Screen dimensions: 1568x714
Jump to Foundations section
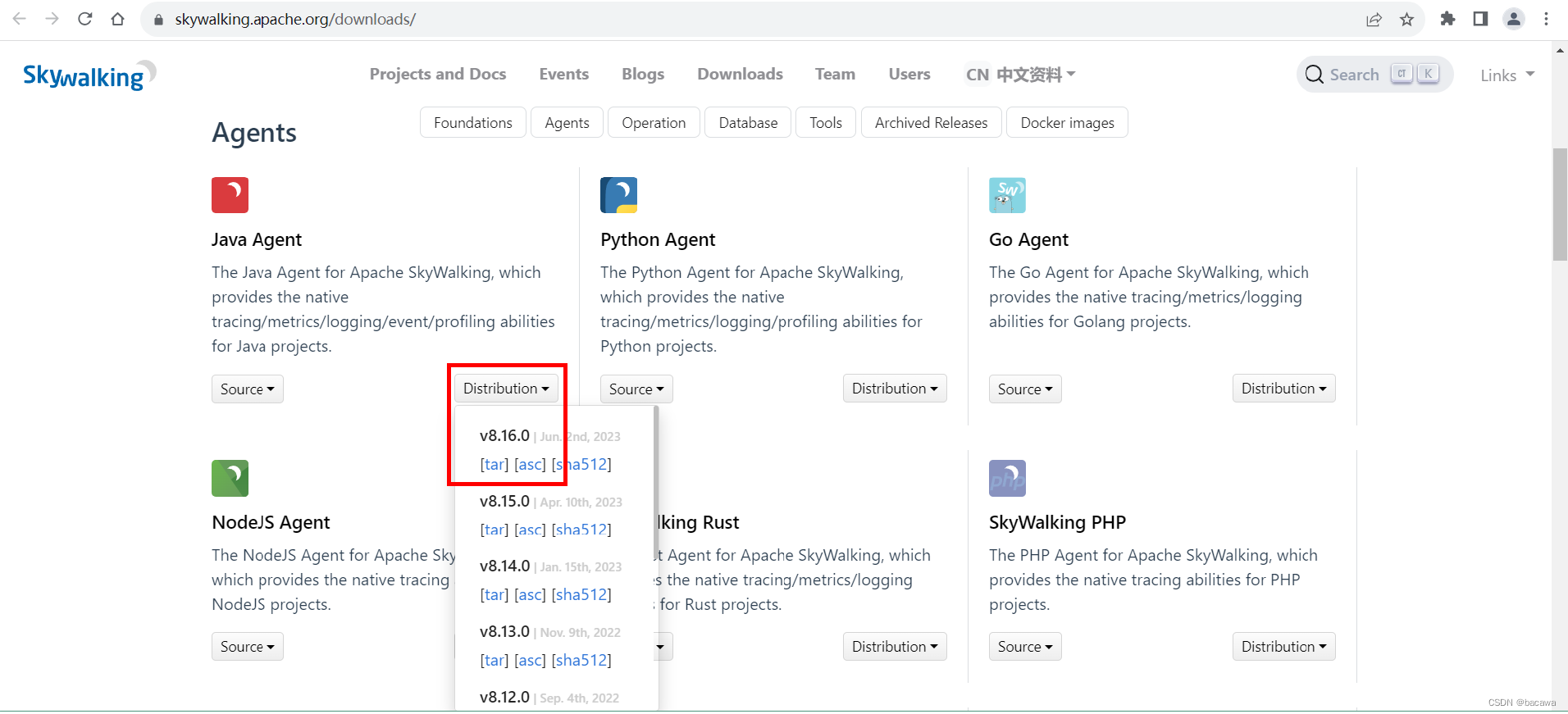click(473, 122)
